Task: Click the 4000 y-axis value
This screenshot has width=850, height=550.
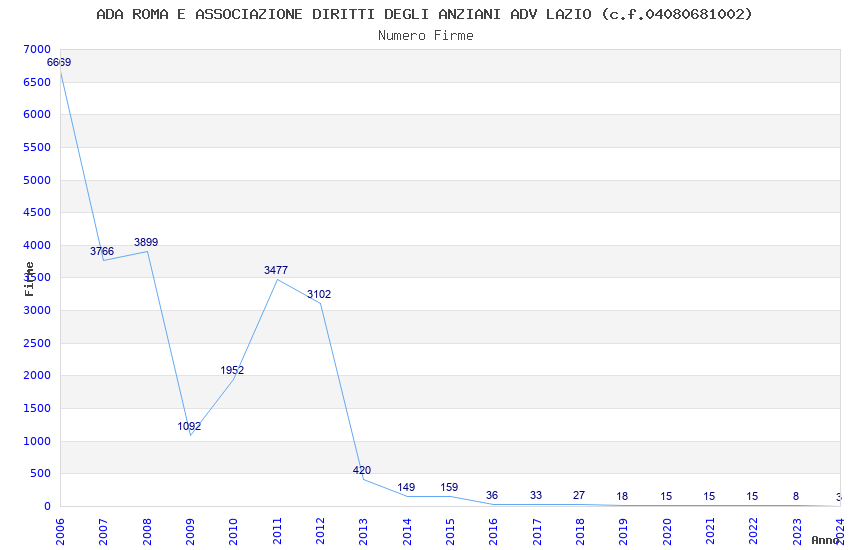Action: click(37, 245)
